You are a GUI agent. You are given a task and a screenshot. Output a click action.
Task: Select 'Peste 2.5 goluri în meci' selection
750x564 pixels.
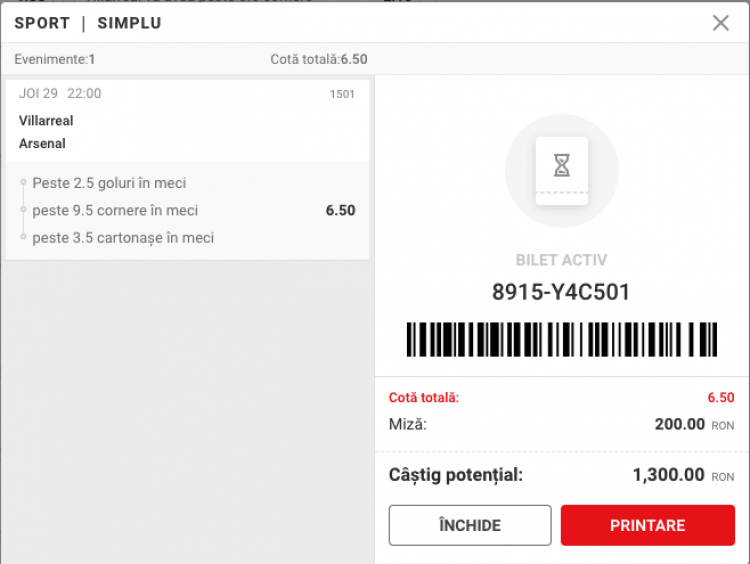point(109,183)
